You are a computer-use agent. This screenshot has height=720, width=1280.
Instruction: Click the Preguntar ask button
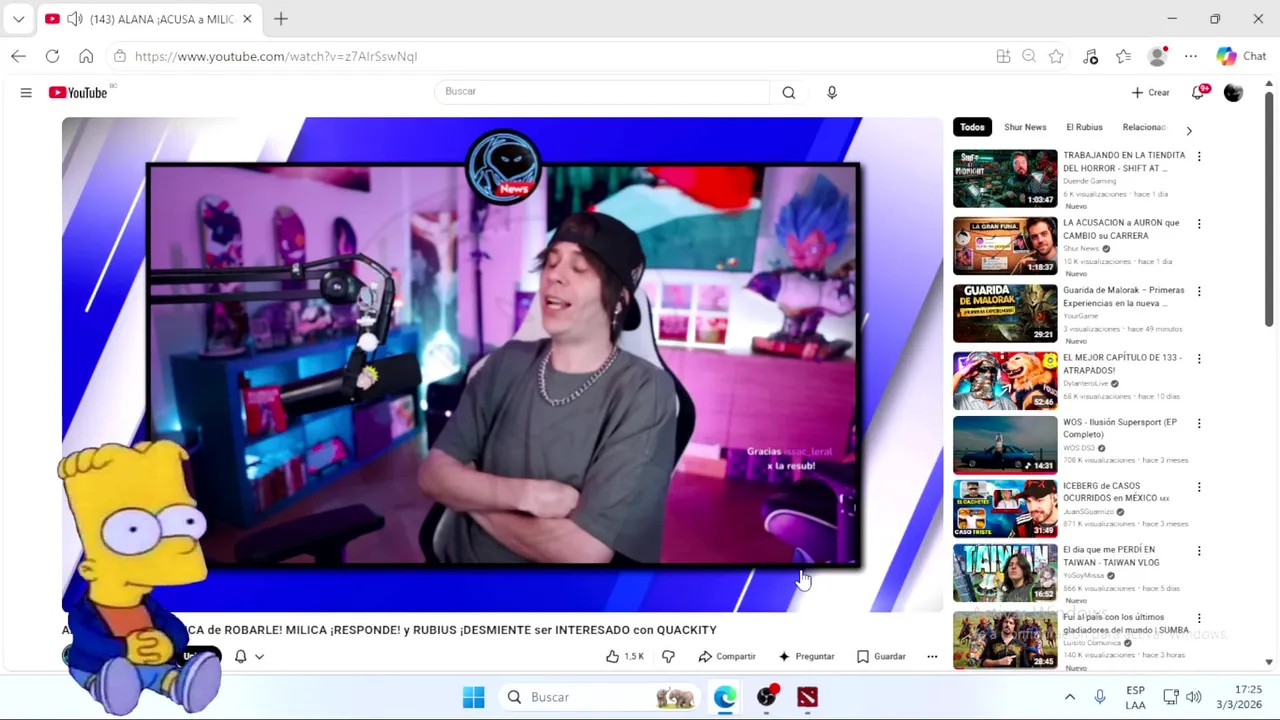[806, 656]
